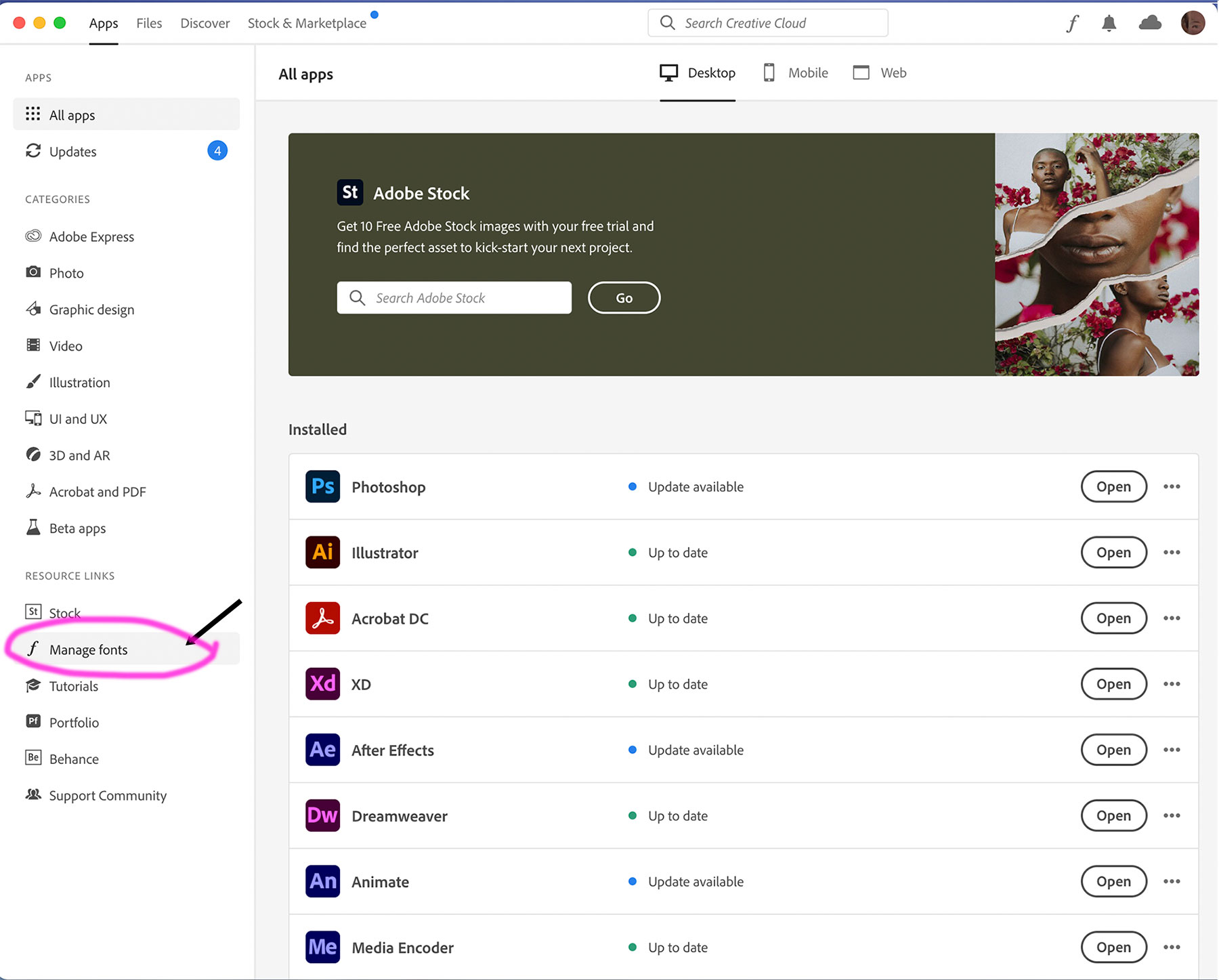Expand more actions for Animate
The height and width of the screenshot is (980, 1219).
(x=1172, y=882)
